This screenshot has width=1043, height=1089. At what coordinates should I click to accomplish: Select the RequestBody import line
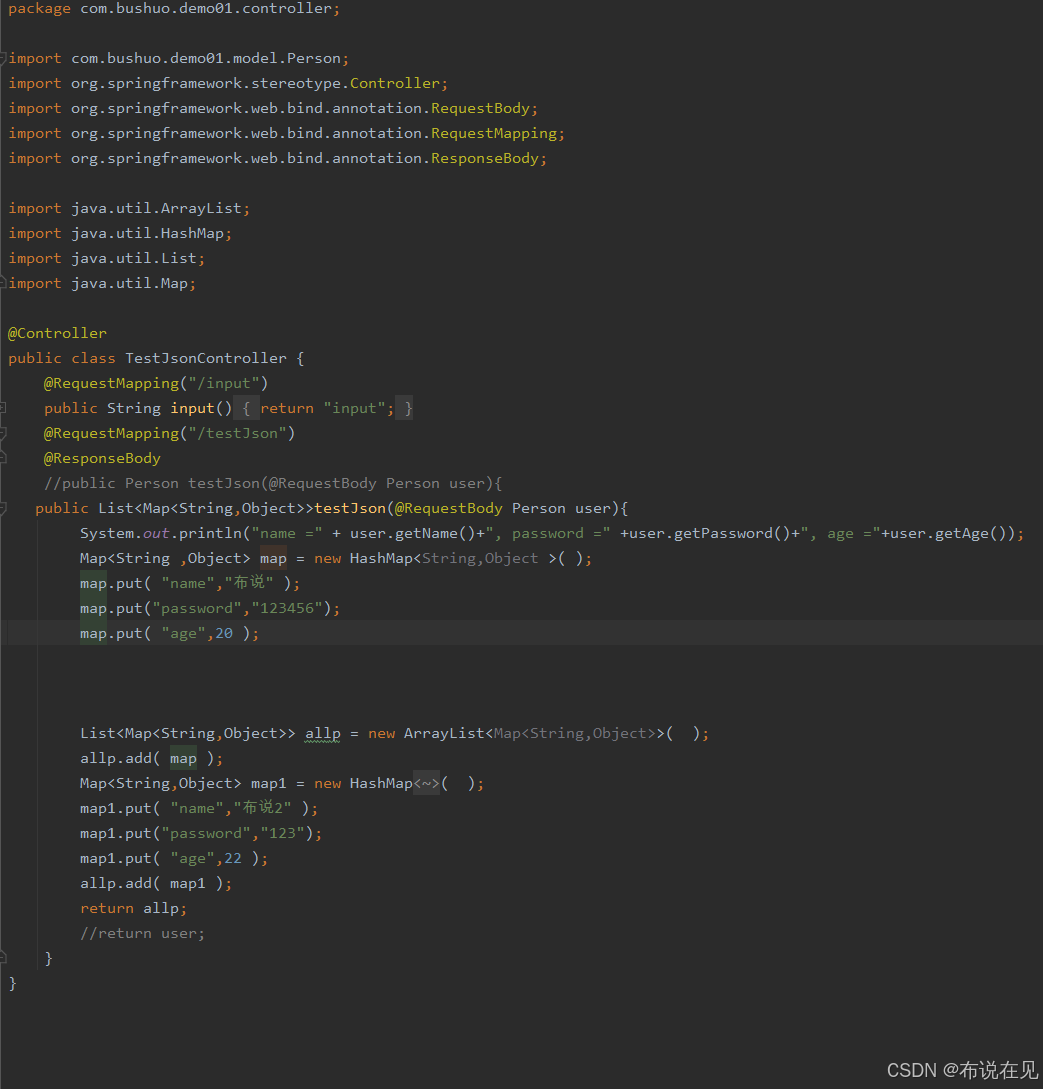pos(273,108)
